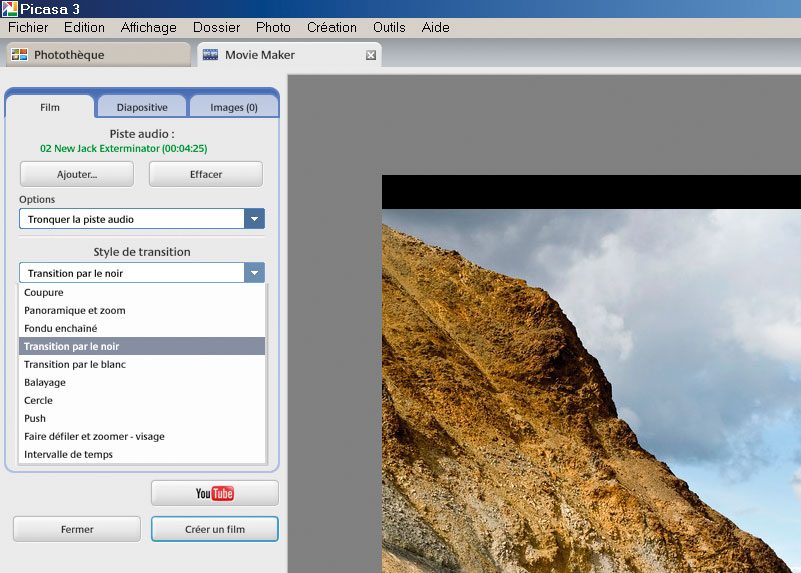Click the Ajouter... audio button
This screenshot has width=801, height=573.
[x=77, y=175]
